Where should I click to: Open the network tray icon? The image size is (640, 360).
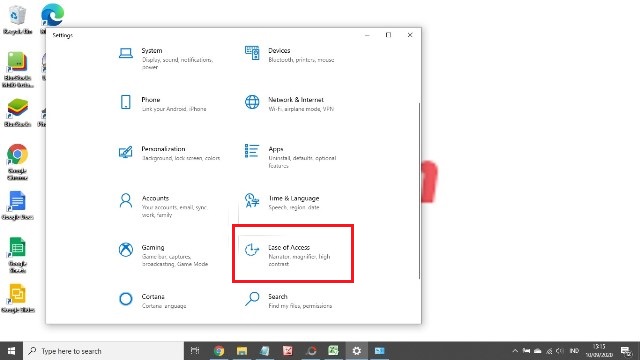click(549, 351)
